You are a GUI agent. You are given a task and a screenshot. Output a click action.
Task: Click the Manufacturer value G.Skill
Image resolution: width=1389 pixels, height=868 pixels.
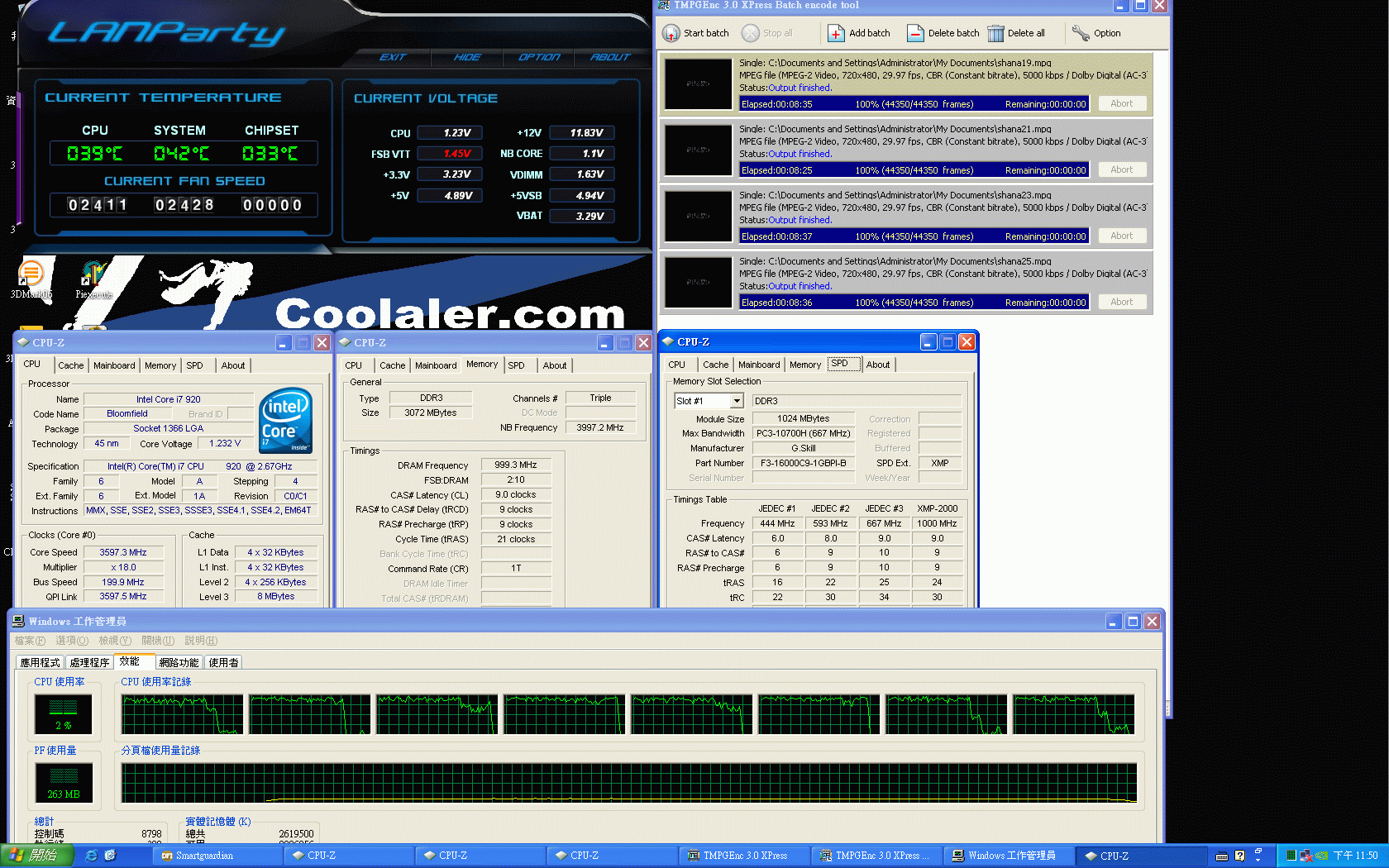pyautogui.click(x=804, y=448)
